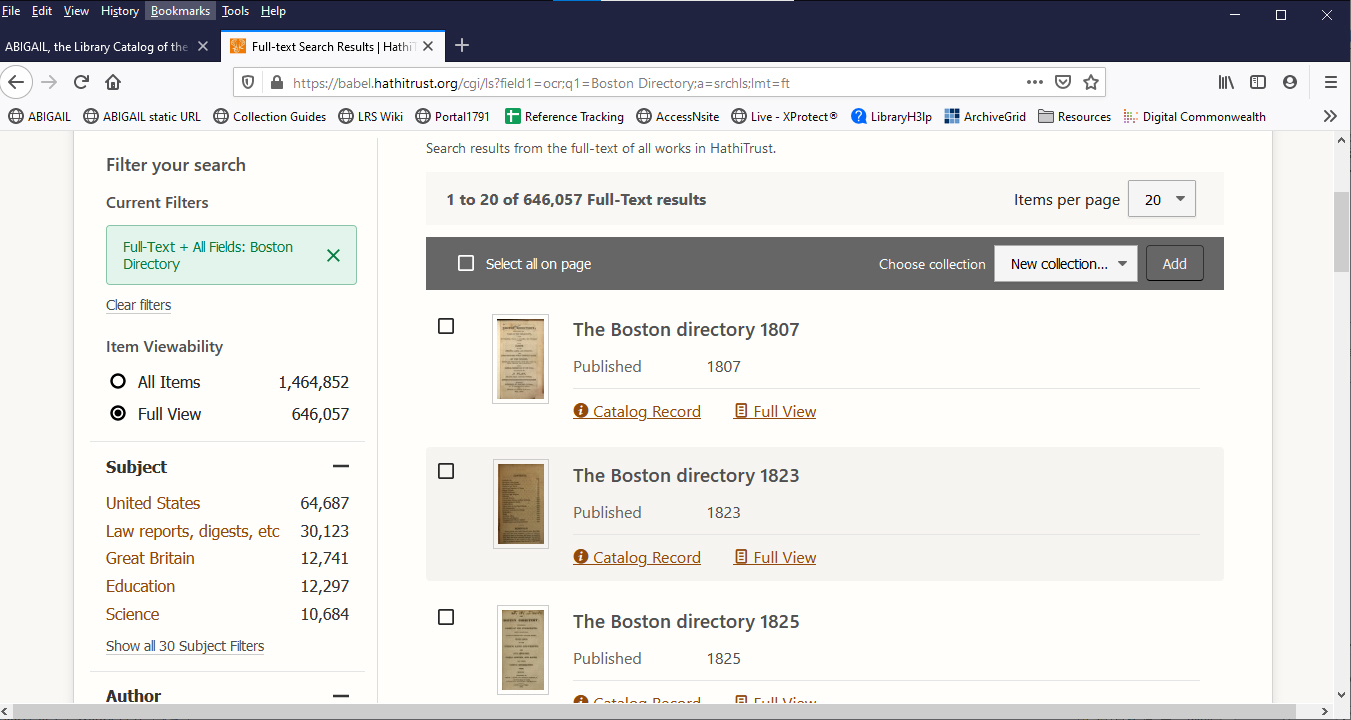Open the Library history icon in toolbar
1351x720 pixels.
click(1226, 82)
